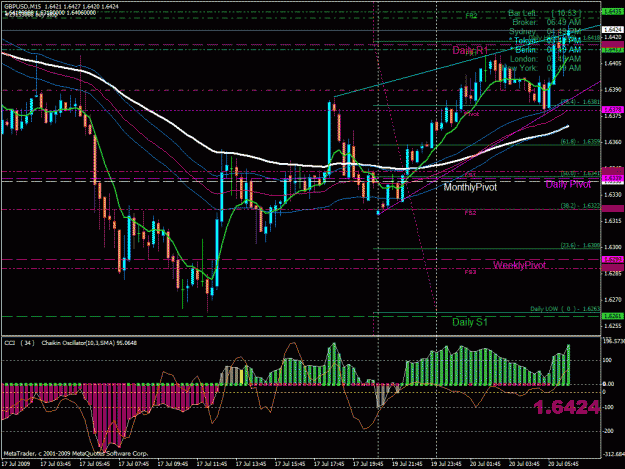Click the '17 Jul 07:45' time axis label
The height and width of the screenshot is (469, 625).
point(134,464)
